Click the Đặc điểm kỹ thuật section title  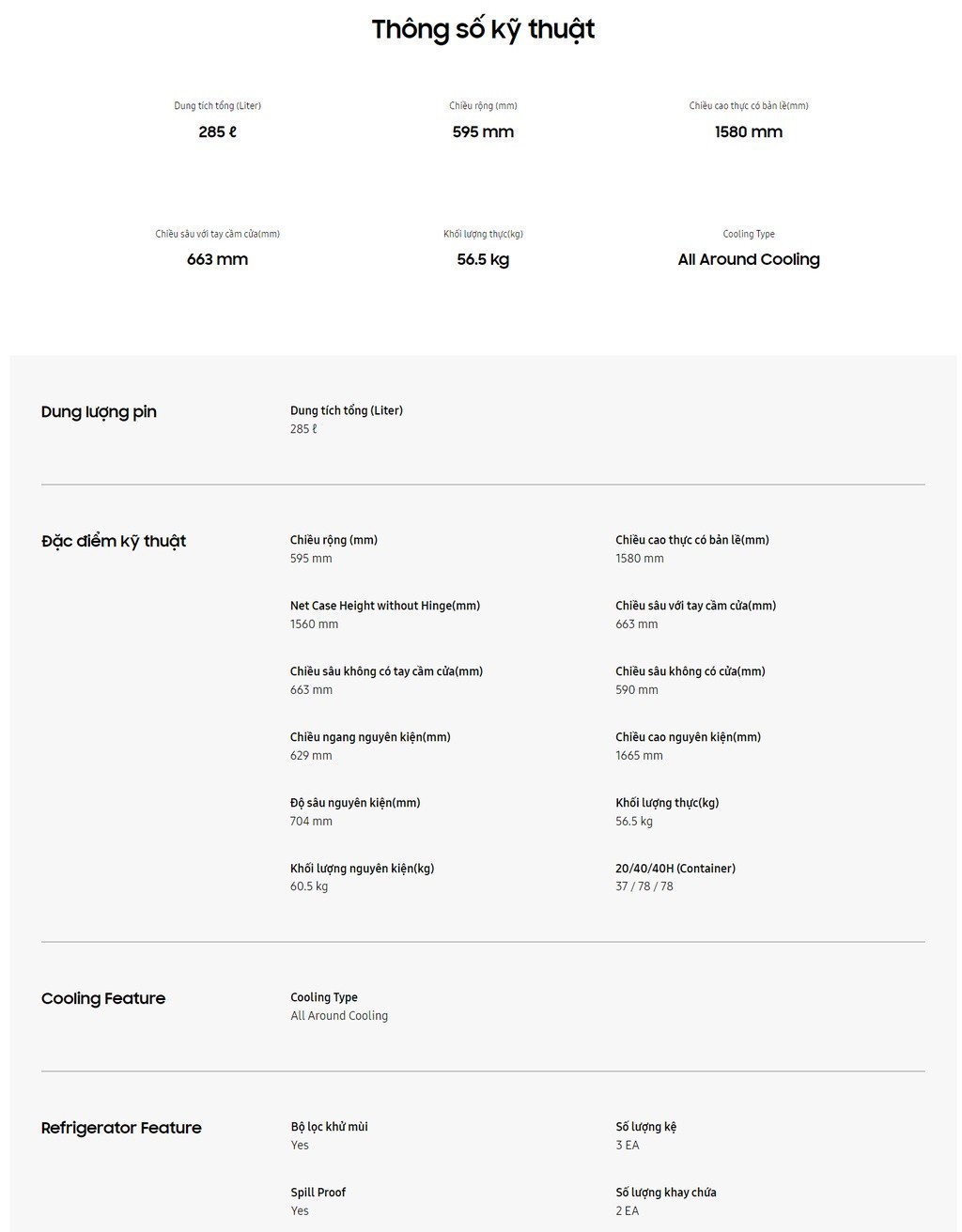pos(114,542)
